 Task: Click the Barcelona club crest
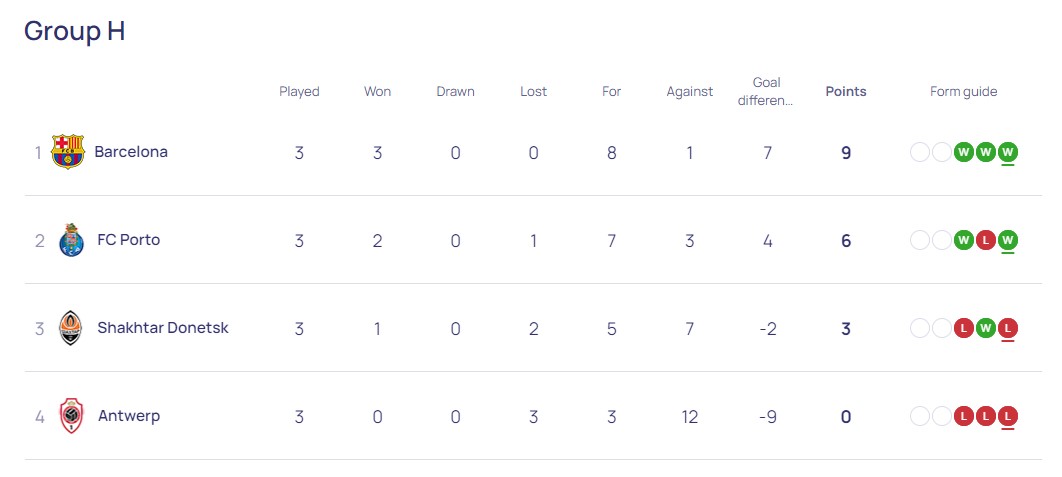[x=68, y=152]
